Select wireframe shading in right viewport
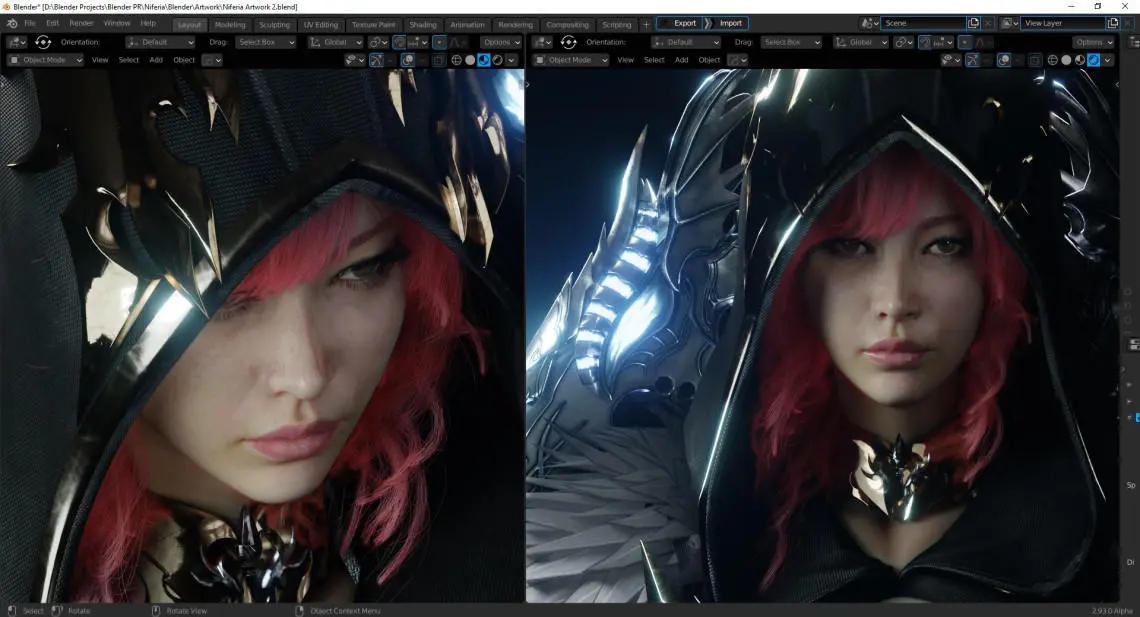The image size is (1140, 617). pyautogui.click(x=1053, y=60)
